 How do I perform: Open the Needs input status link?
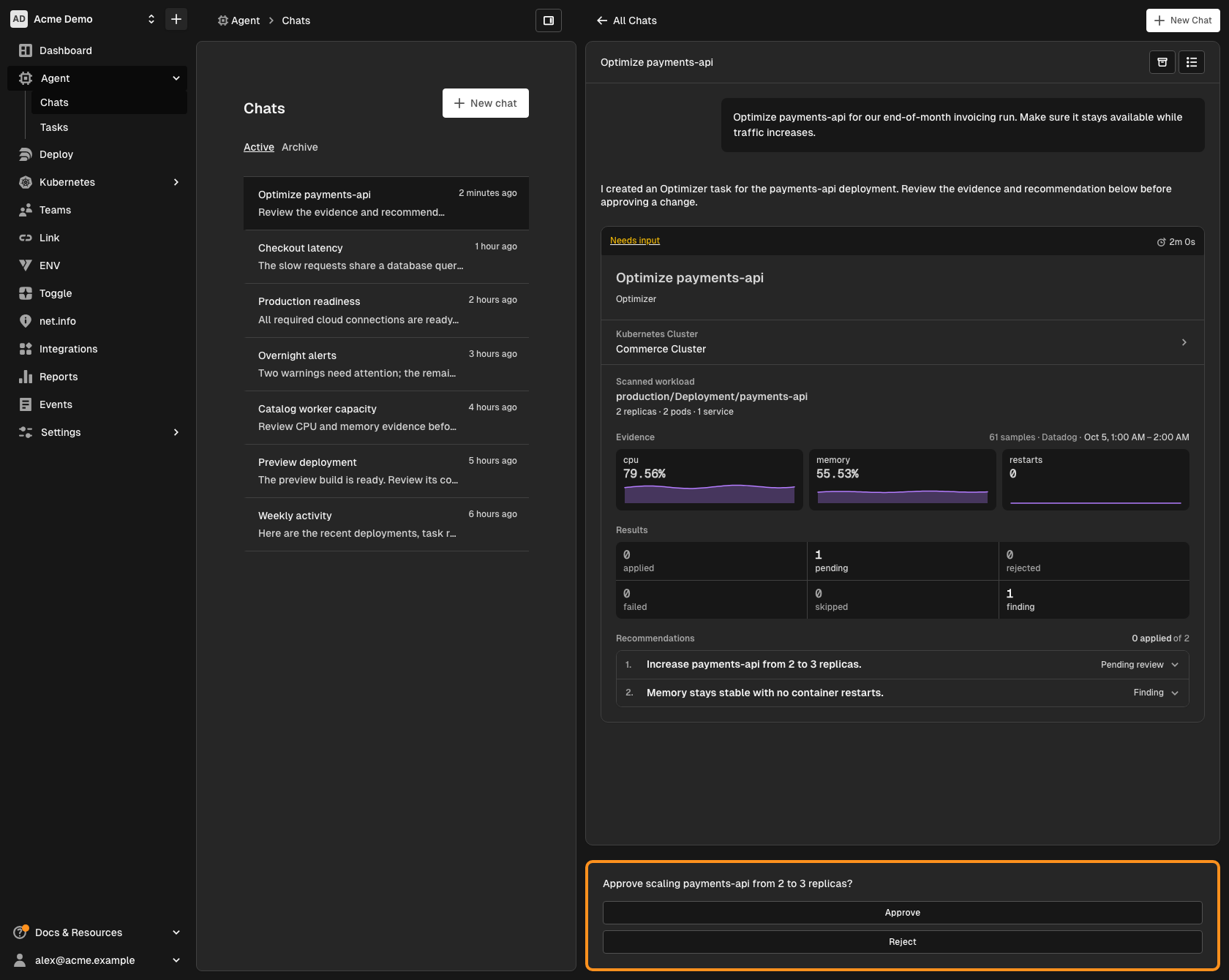point(635,241)
